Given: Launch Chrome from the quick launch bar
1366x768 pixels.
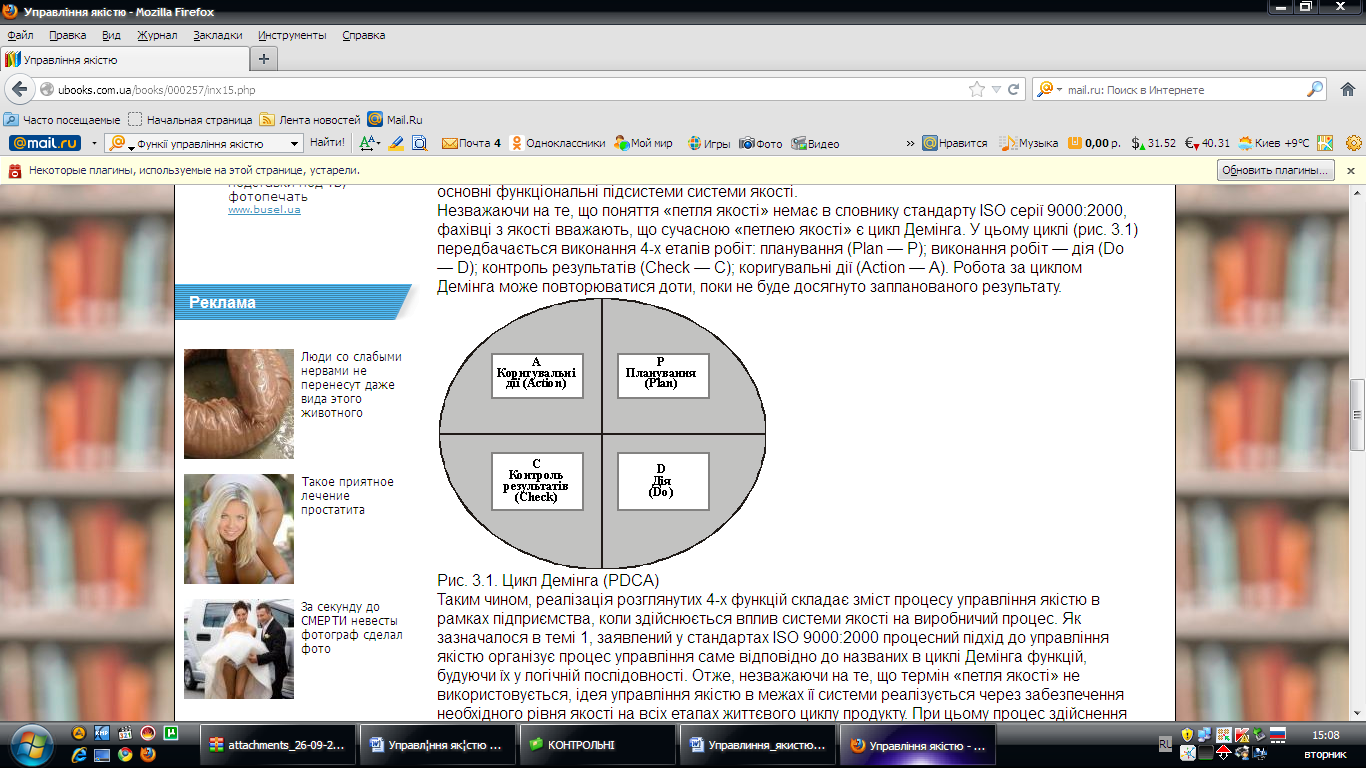Looking at the screenshot, I should pos(126,754).
